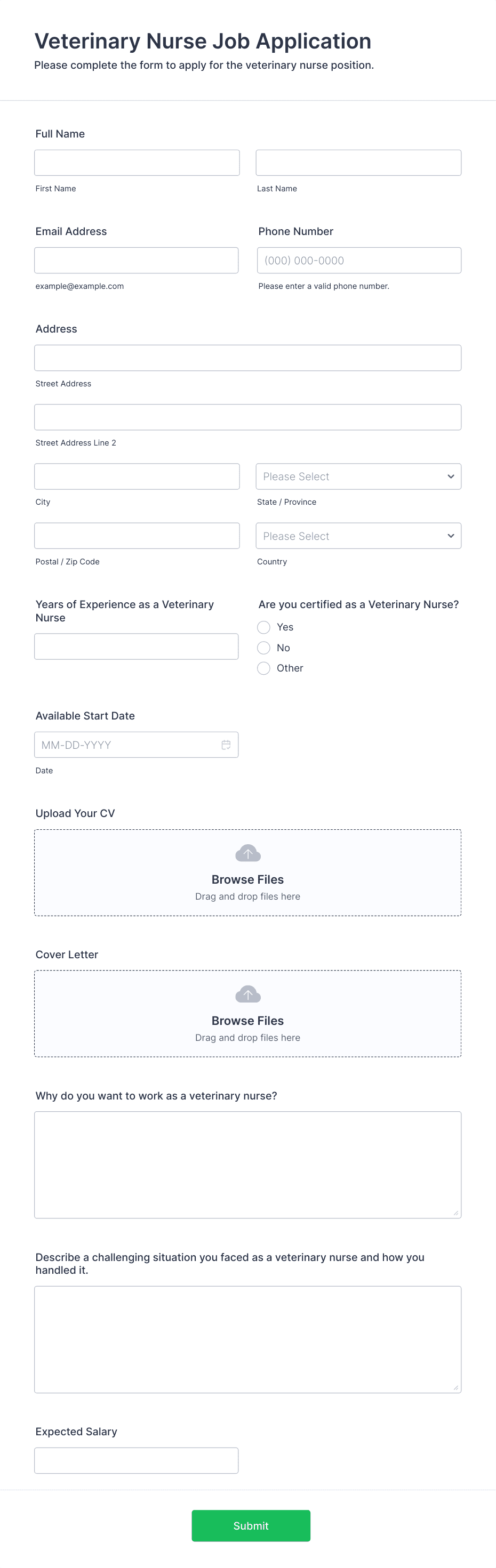Click the cloud upload icon under Cover Letter

point(247,994)
